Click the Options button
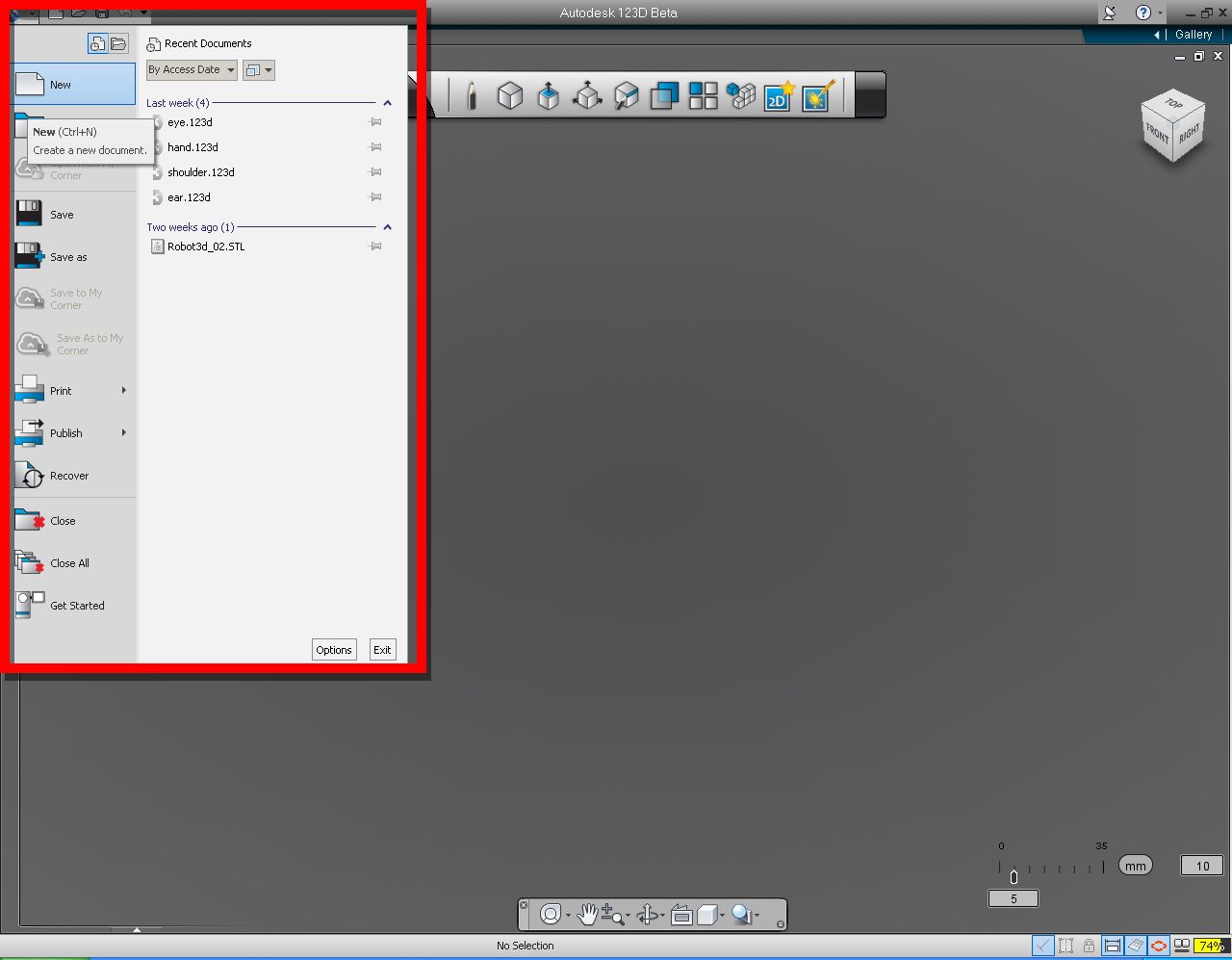This screenshot has width=1232, height=960. [333, 649]
